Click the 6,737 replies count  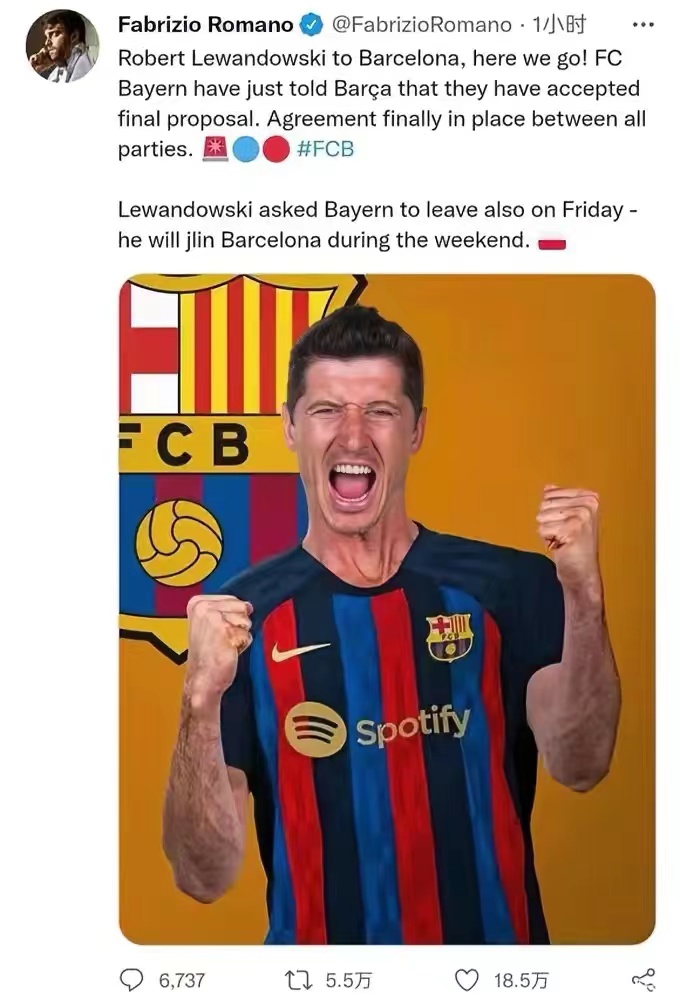point(182,980)
